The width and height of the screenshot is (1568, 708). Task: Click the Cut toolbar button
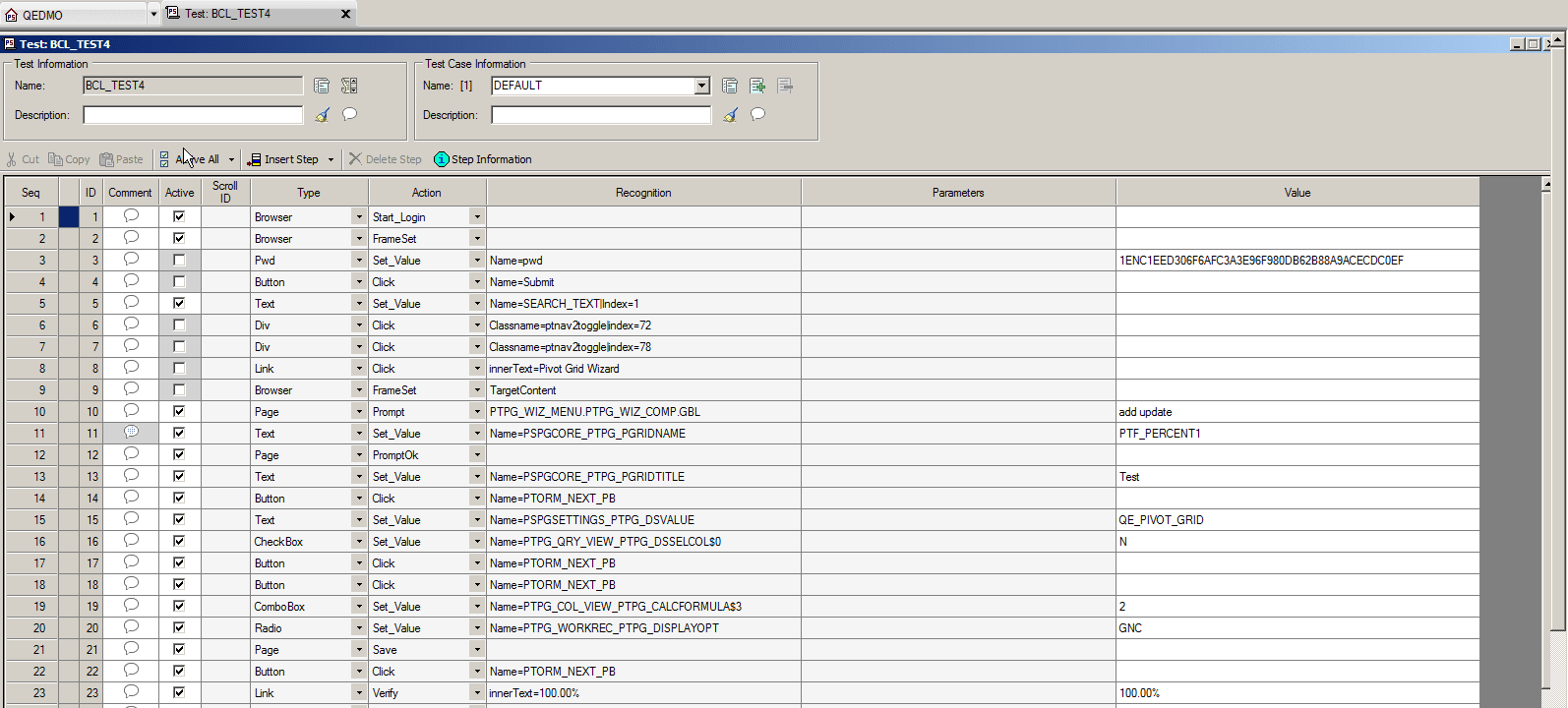coord(23,159)
